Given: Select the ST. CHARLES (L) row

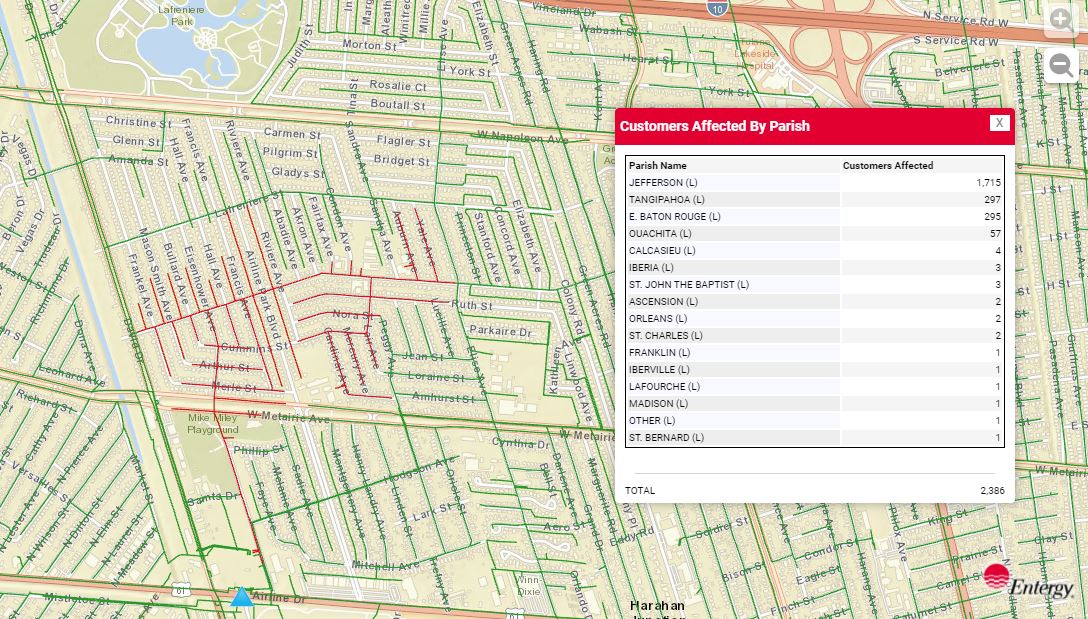Looking at the screenshot, I should click(815, 335).
